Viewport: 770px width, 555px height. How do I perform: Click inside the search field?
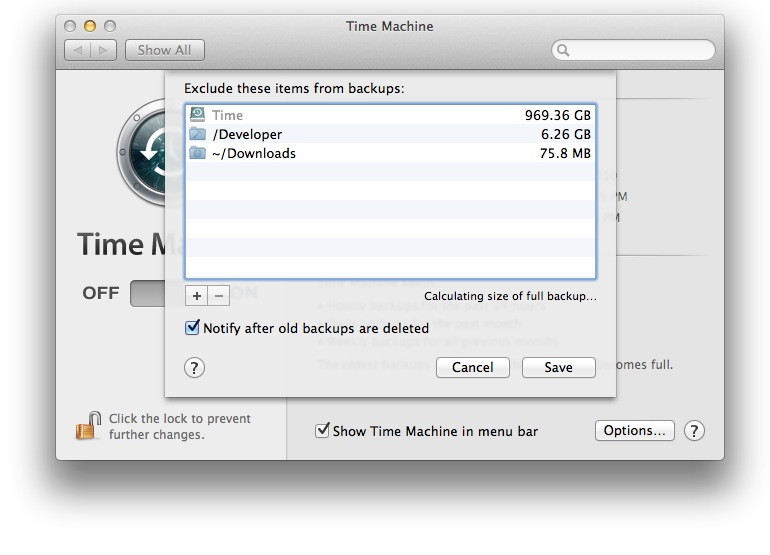633,50
